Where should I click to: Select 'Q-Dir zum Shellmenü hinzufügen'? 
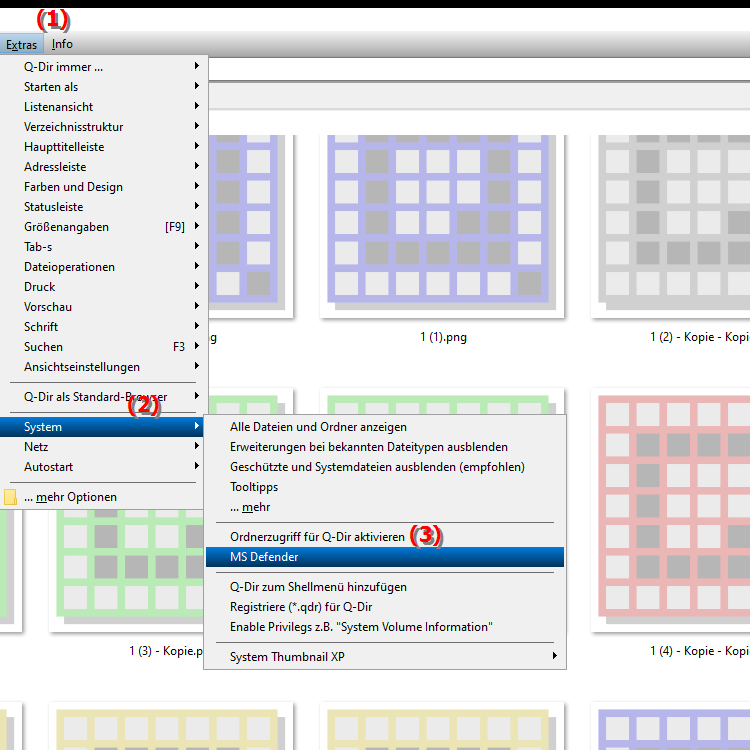tap(385, 587)
